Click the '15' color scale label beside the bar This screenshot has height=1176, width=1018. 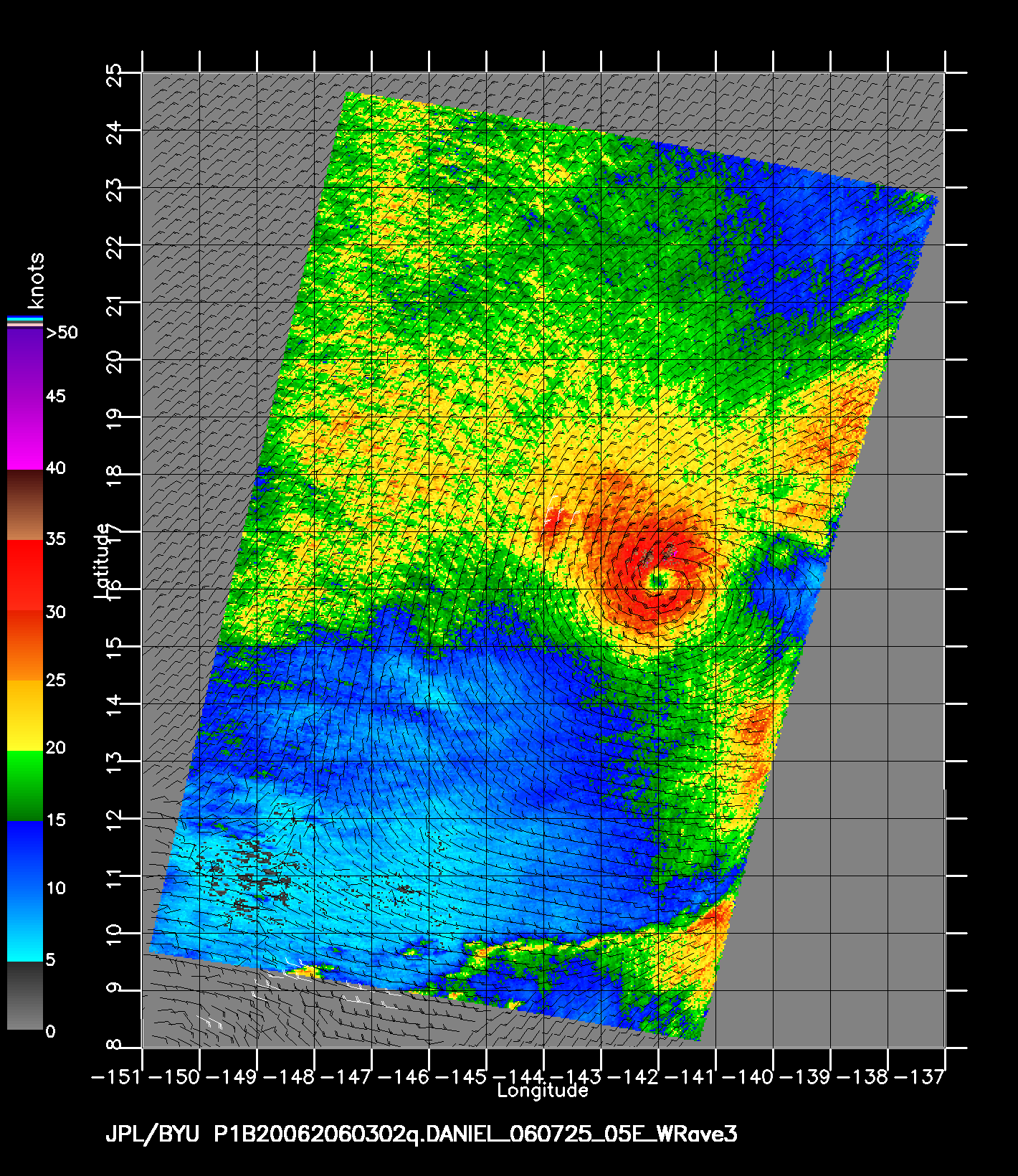pos(56,820)
